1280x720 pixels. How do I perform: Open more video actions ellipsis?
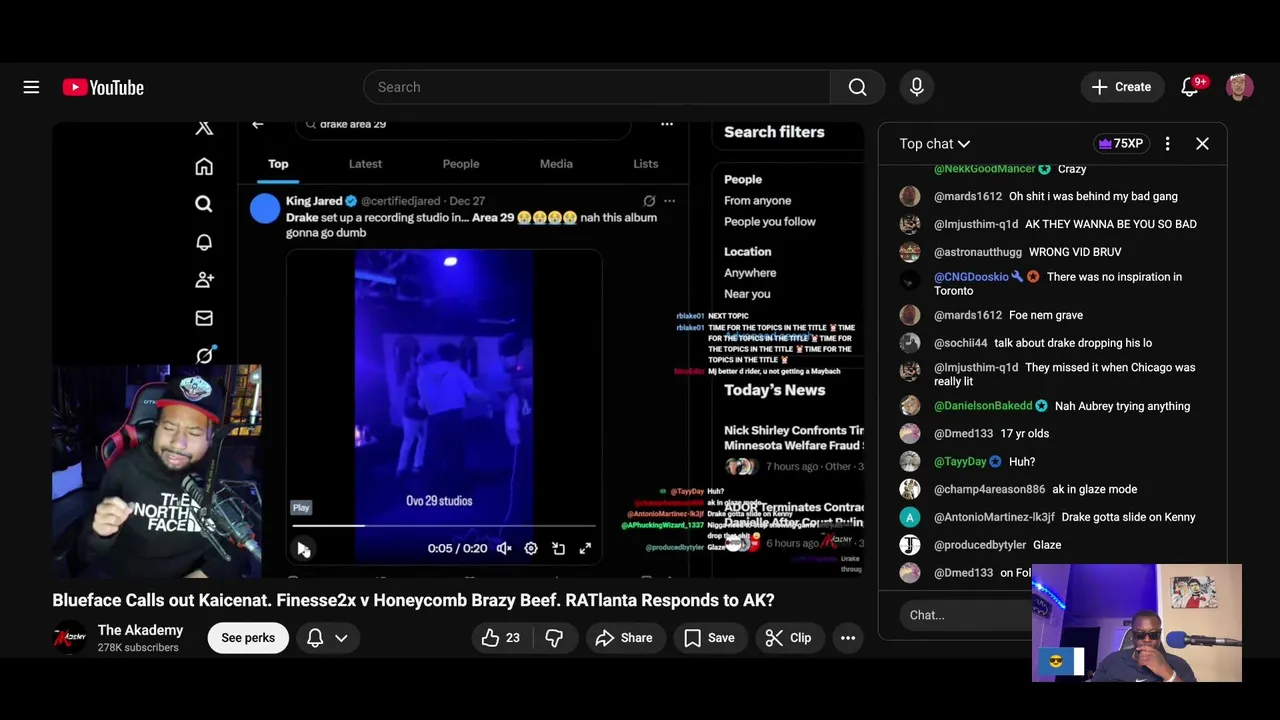[x=848, y=638]
